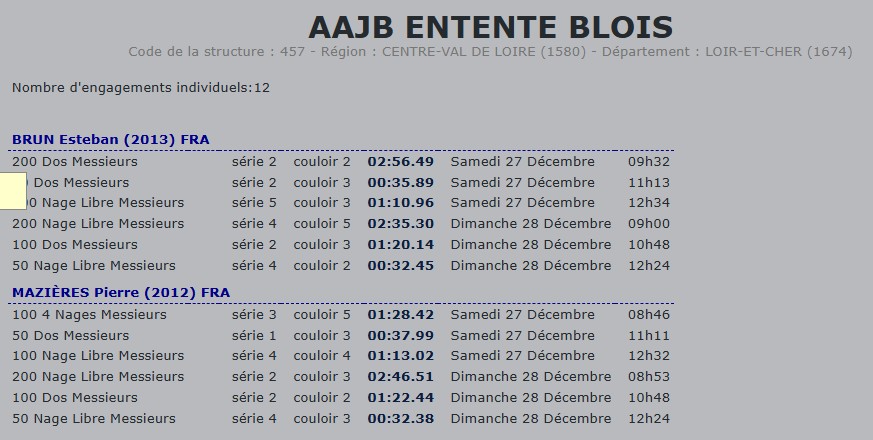
Task: Click the time 01:22.44
Action: 400,398
